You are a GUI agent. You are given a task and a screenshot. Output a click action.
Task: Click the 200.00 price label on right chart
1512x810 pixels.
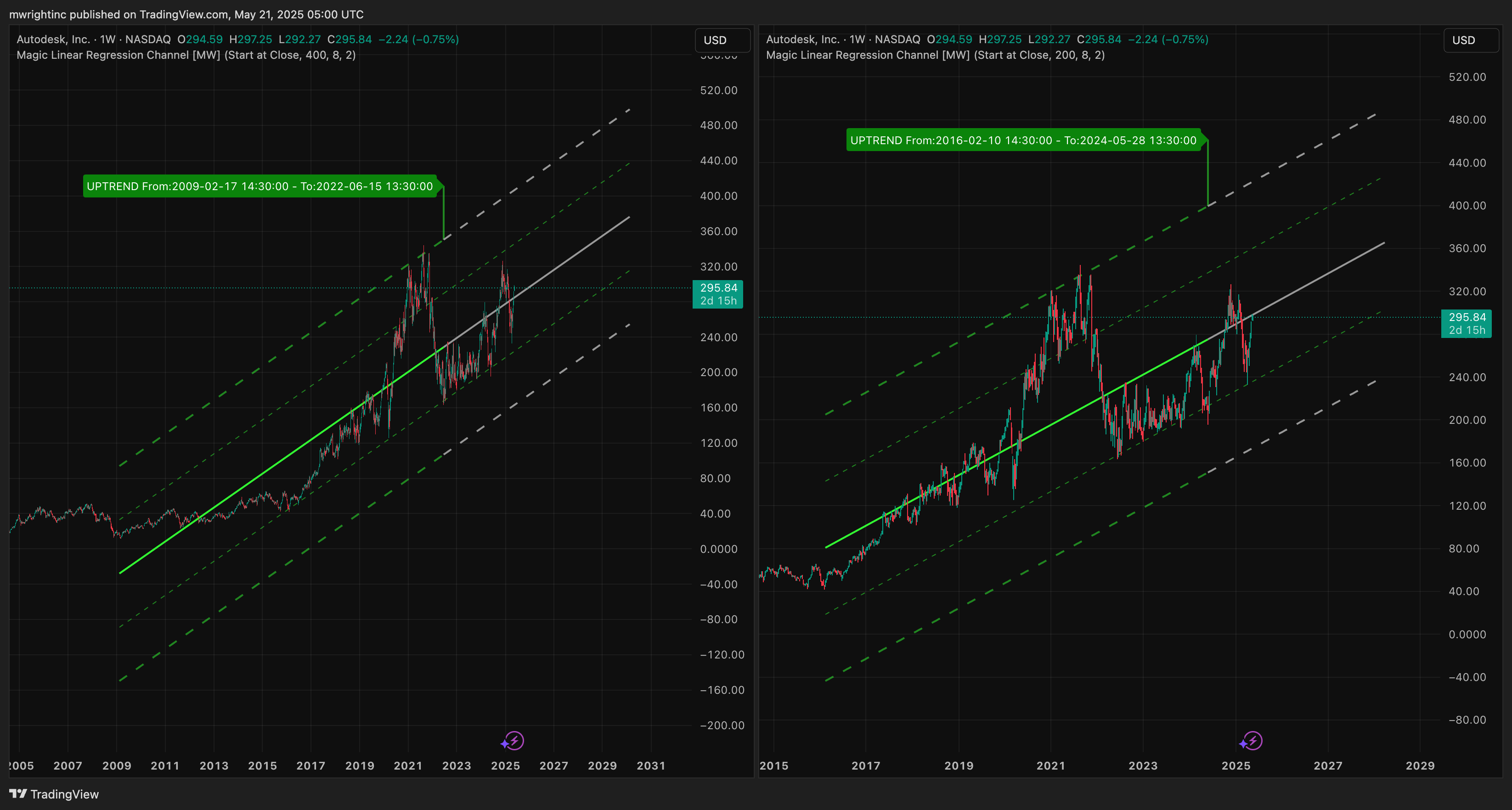point(1467,420)
